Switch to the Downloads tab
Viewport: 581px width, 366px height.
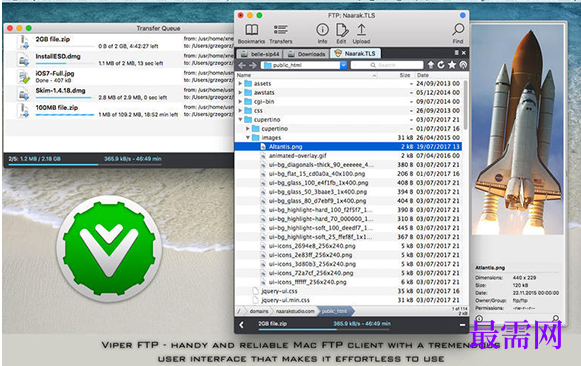click(x=307, y=54)
